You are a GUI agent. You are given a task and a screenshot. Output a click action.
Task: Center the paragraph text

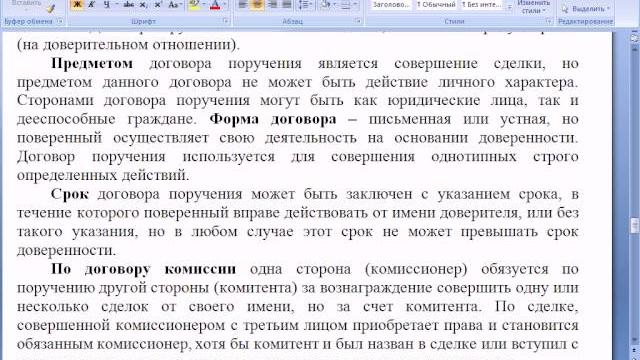click(257, 5)
